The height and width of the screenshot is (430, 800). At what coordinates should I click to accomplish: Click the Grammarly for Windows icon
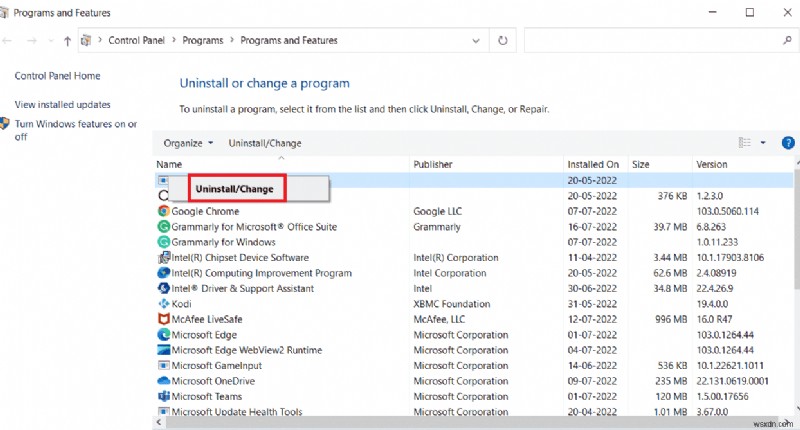coord(164,242)
